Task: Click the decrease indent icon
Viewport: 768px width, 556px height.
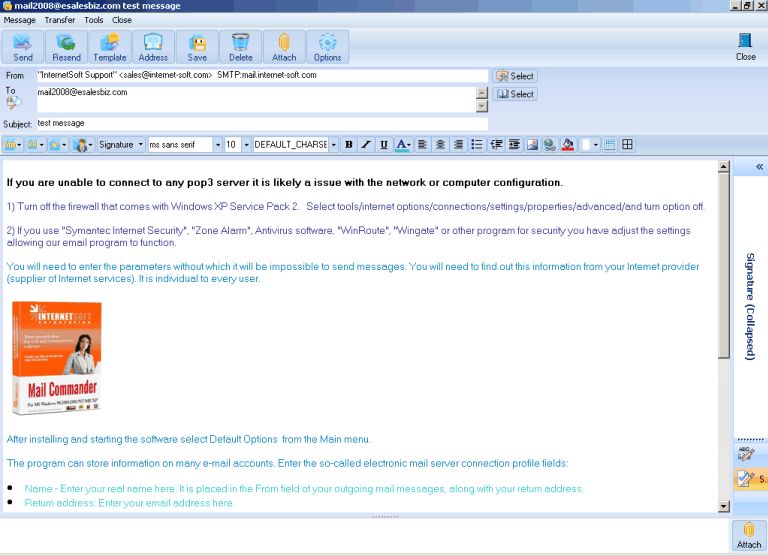Action: click(x=496, y=145)
